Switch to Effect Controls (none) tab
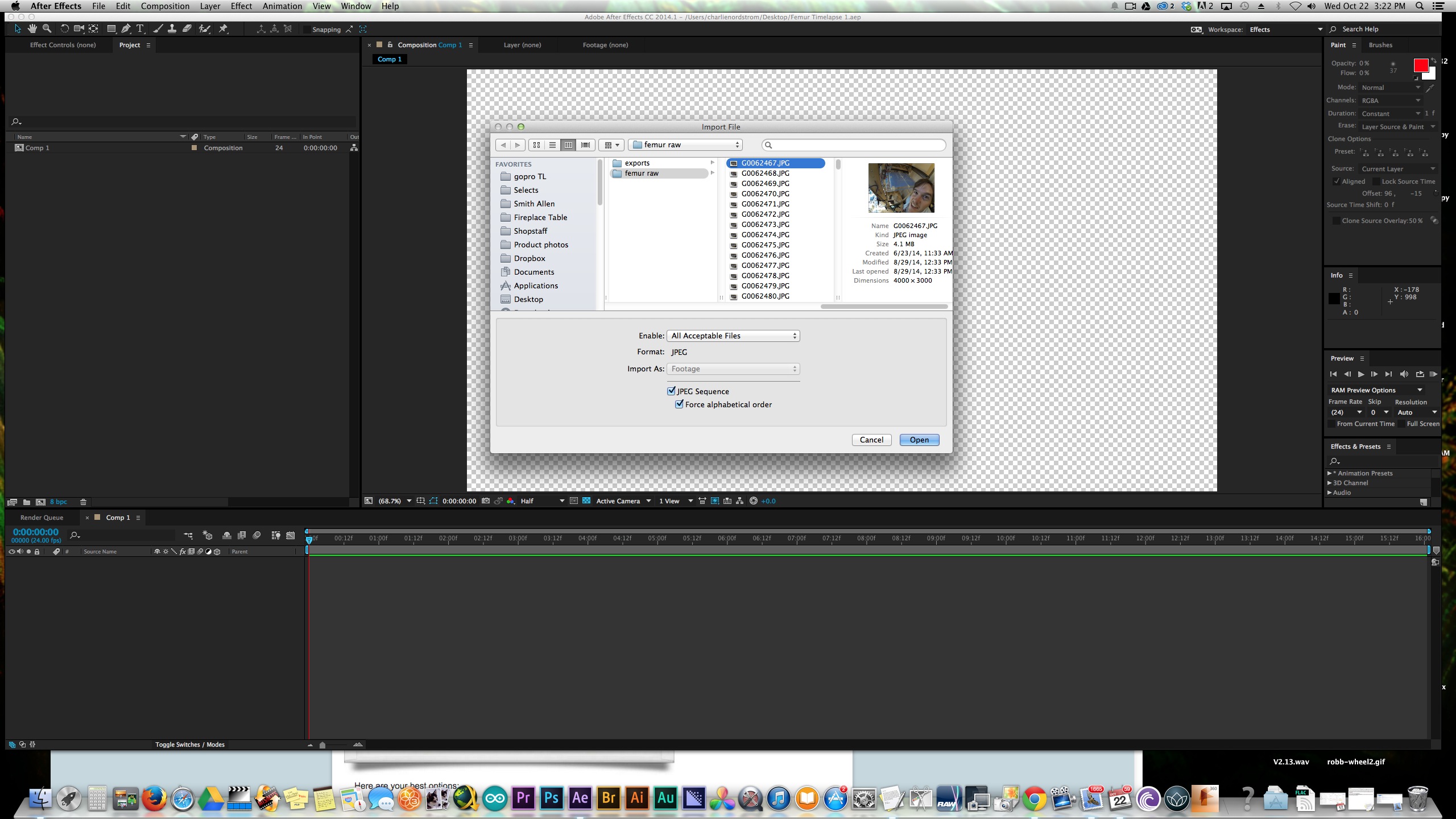 pyautogui.click(x=63, y=45)
